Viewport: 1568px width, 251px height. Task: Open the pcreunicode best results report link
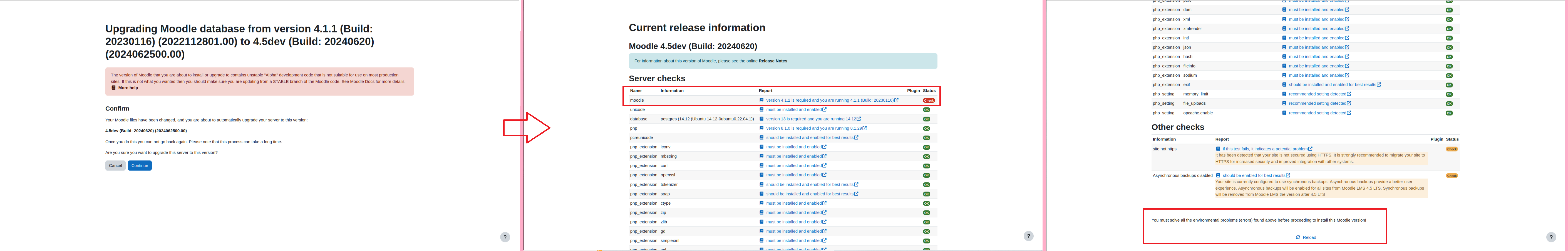point(810,137)
